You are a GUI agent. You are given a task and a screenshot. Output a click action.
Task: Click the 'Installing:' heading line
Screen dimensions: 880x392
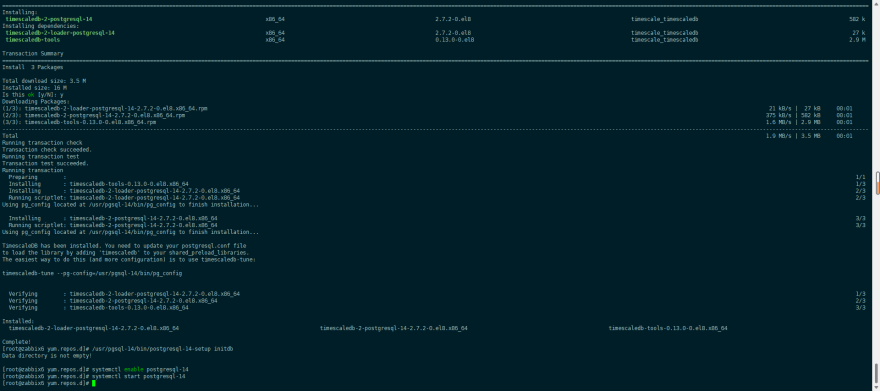[21, 12]
